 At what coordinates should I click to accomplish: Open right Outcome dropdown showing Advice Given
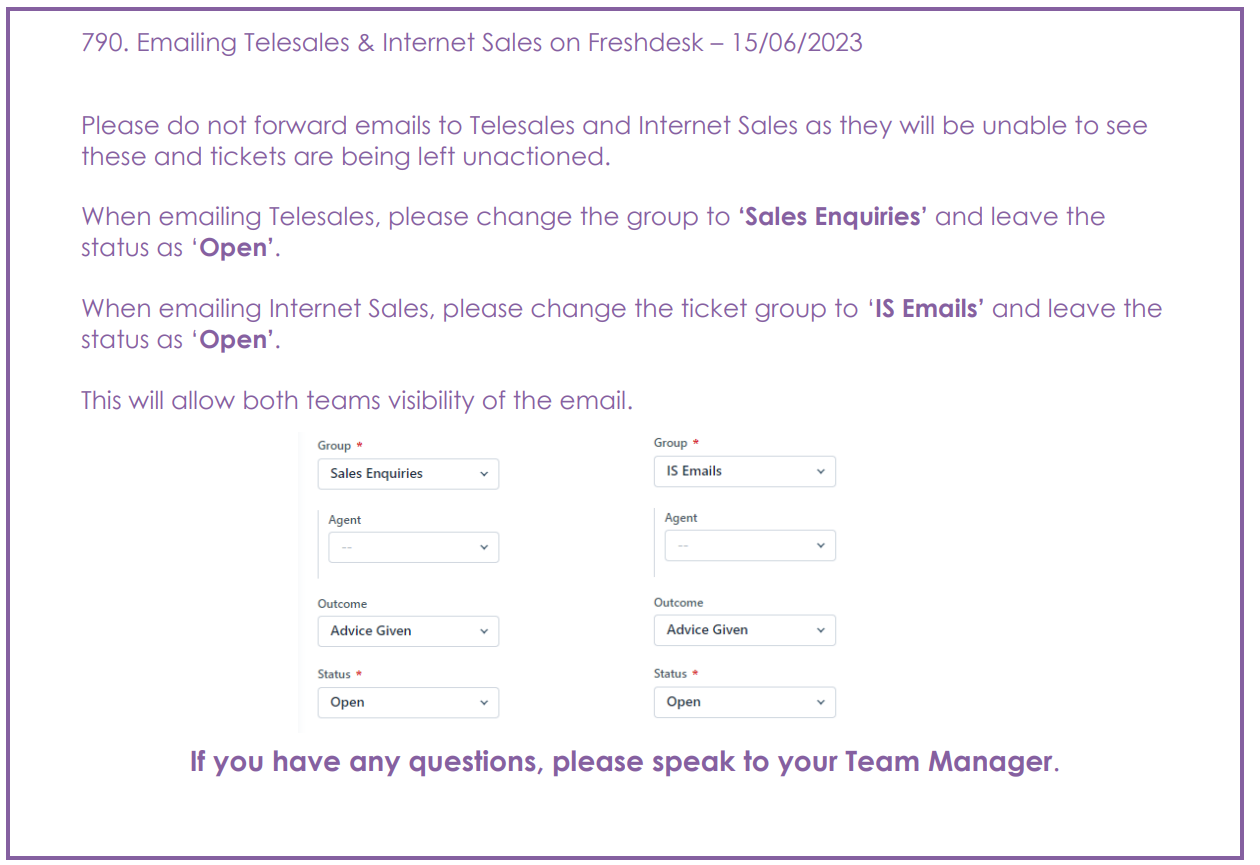(x=744, y=630)
